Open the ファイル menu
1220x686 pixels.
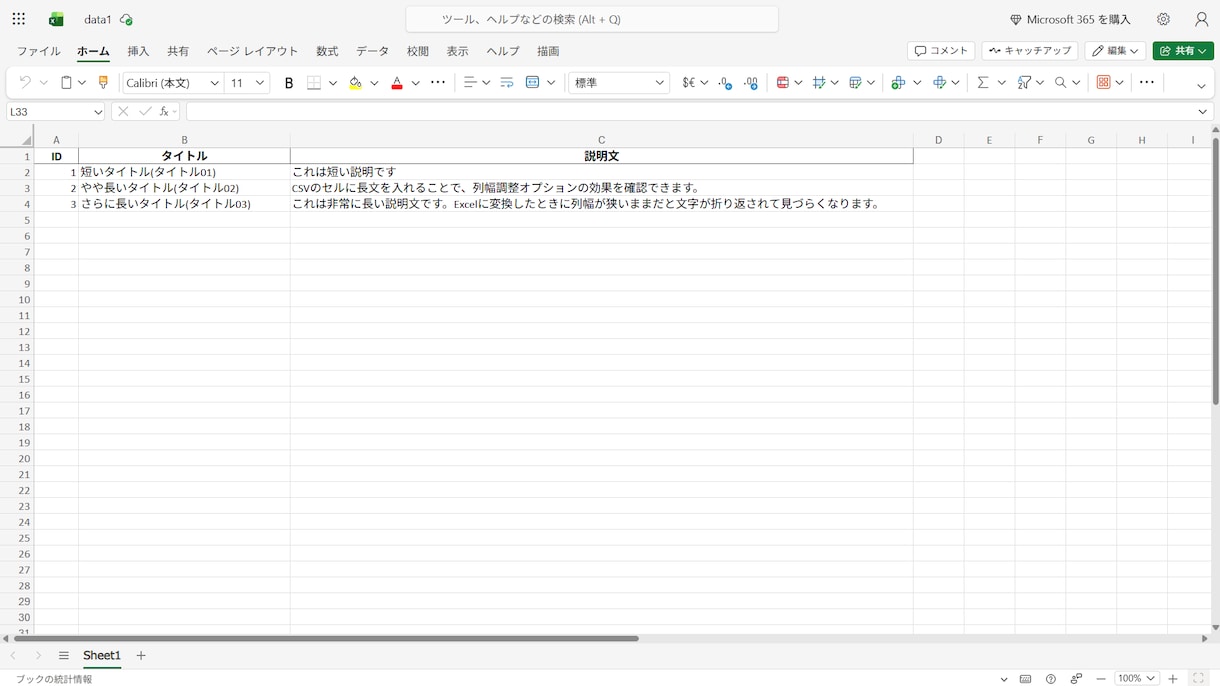pos(39,51)
